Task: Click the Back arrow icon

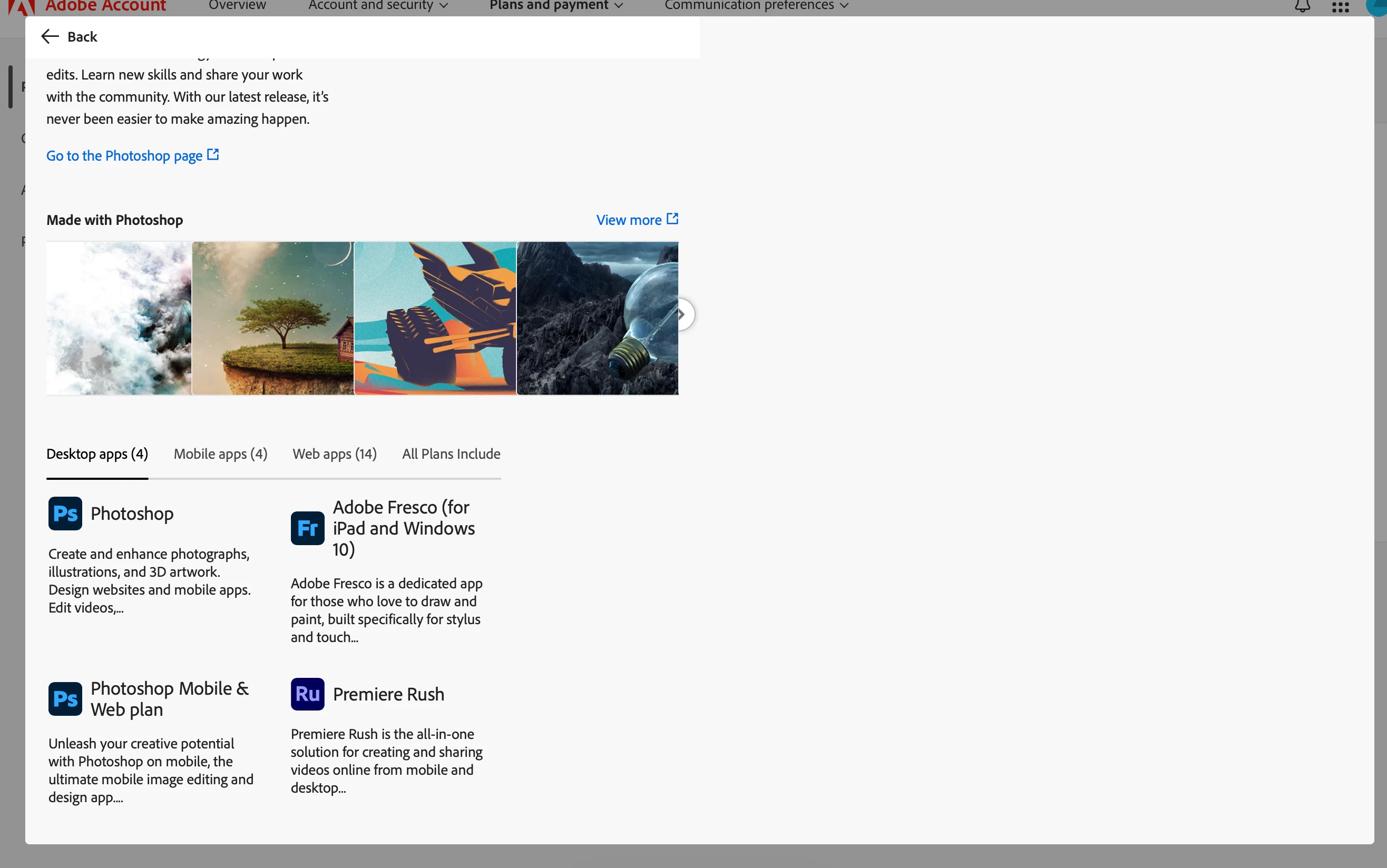Action: pyautogui.click(x=50, y=37)
